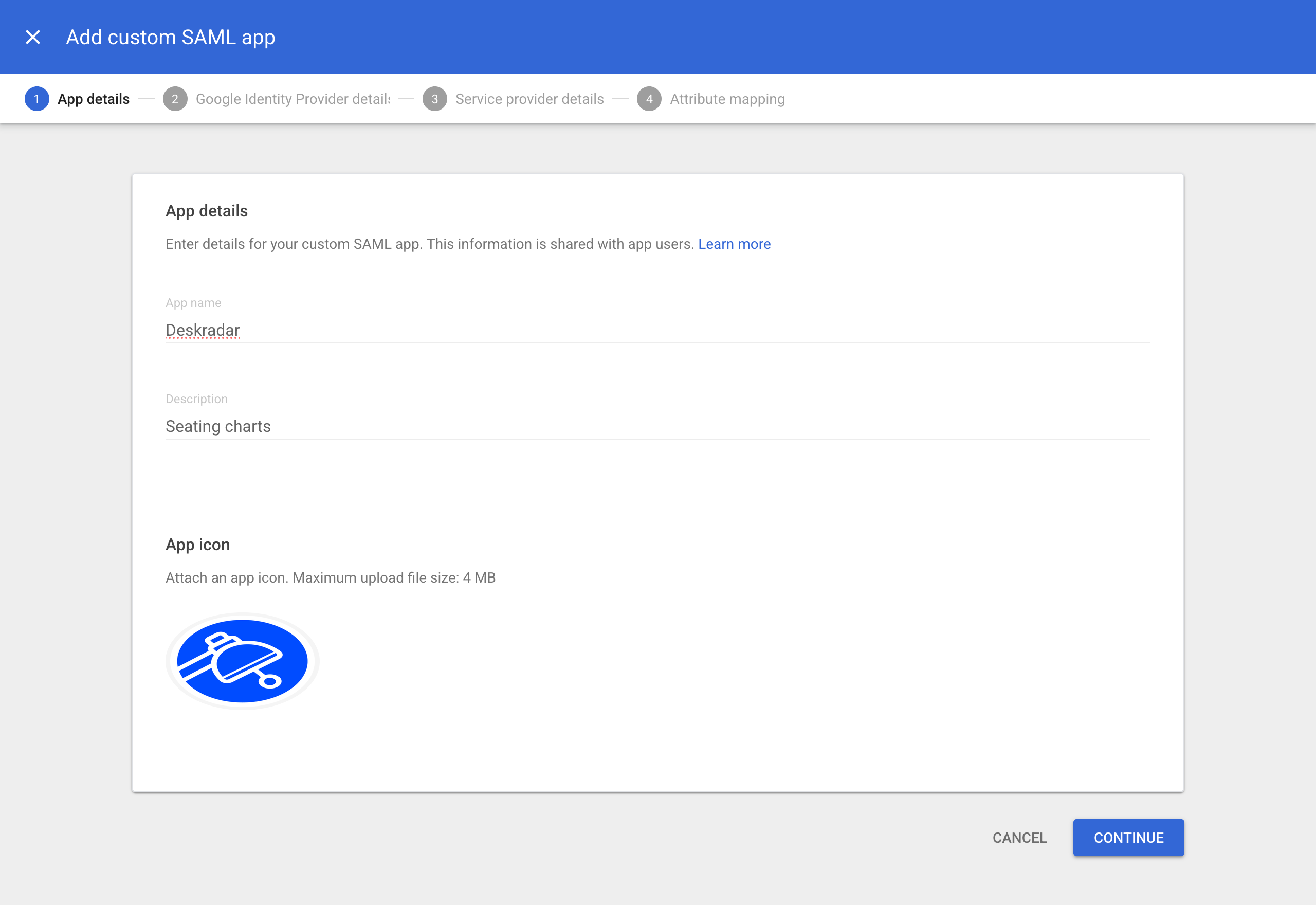
Task: Focus the Description field with Seating charts
Action: [x=657, y=426]
